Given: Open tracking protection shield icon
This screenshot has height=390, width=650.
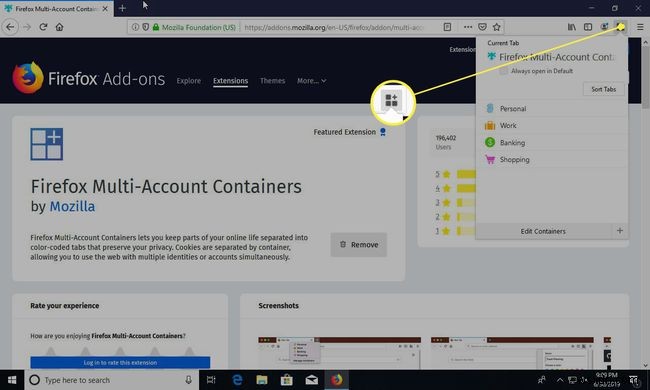Looking at the screenshot, I should 146,27.
